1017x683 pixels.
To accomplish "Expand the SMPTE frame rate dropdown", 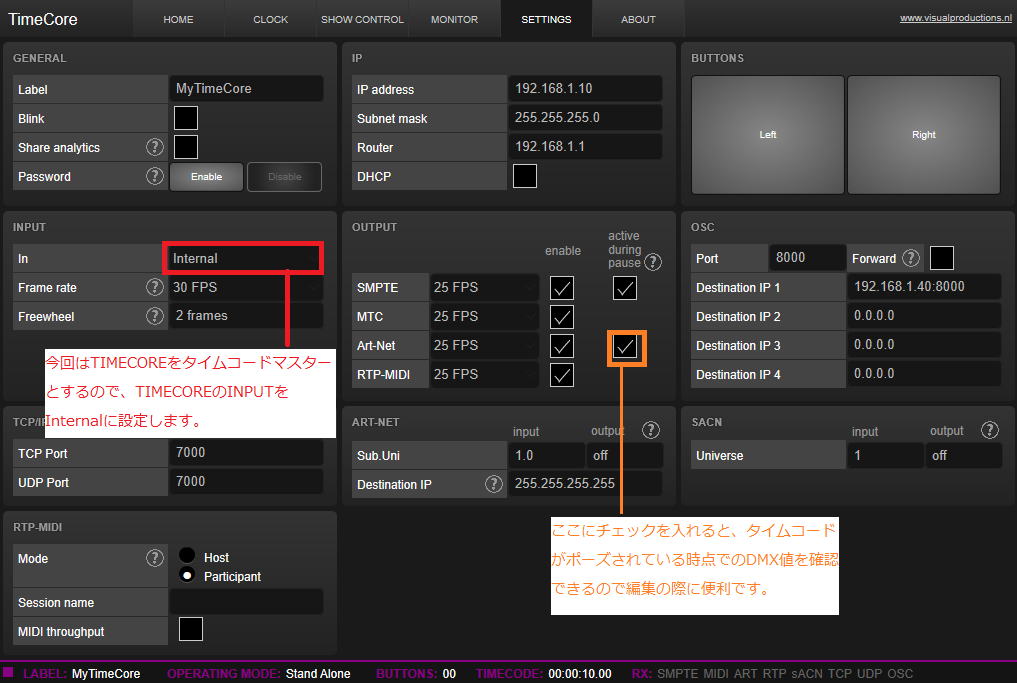I will coord(485,287).
